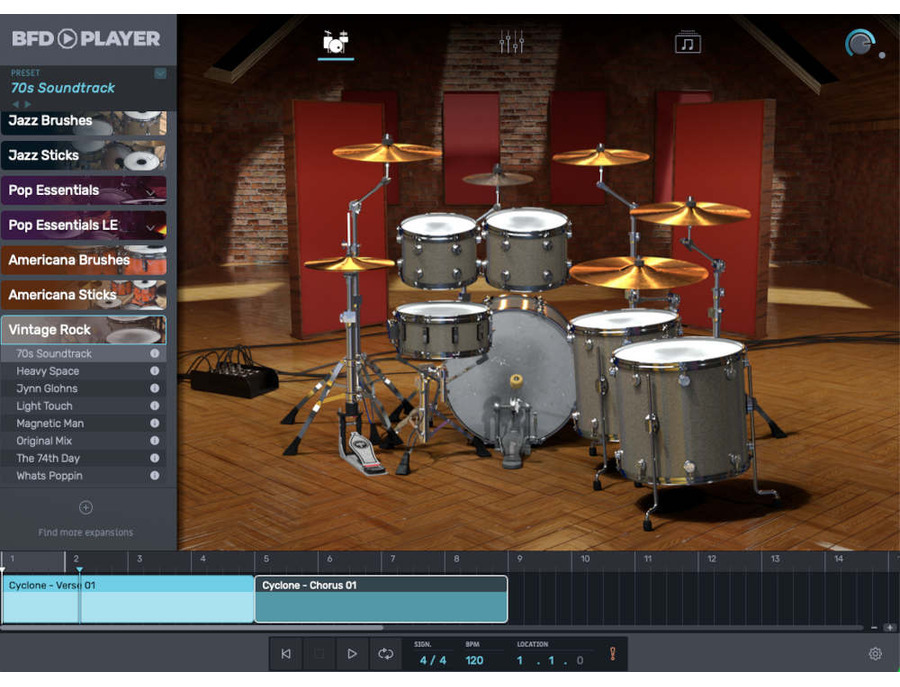Open the groove library music note tab
Image resolution: width=900 pixels, height=687 pixels.
click(687, 43)
